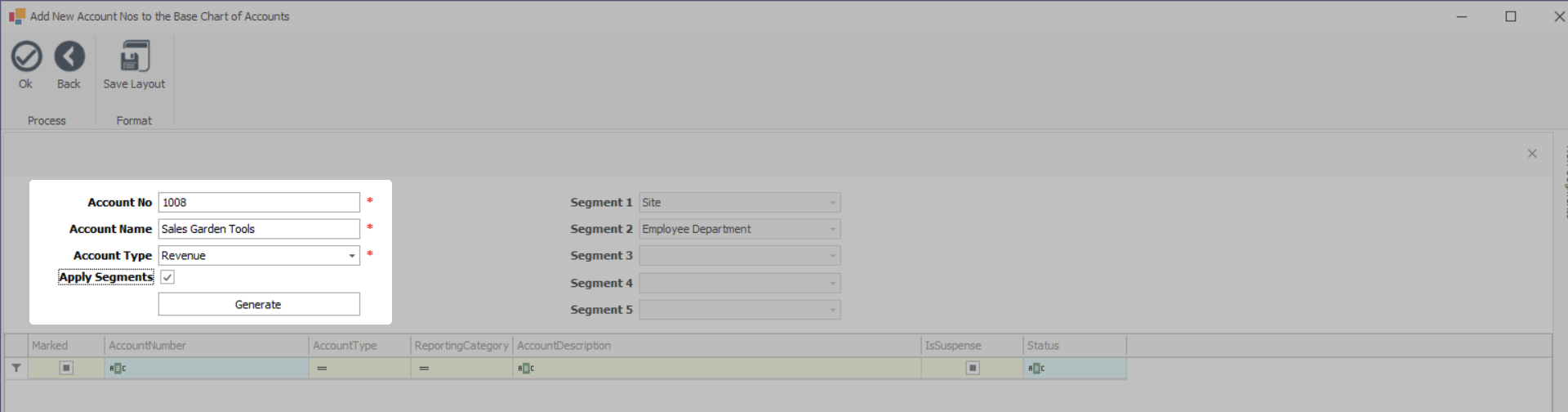Click AccountDescription filter ABC icon

(526, 369)
